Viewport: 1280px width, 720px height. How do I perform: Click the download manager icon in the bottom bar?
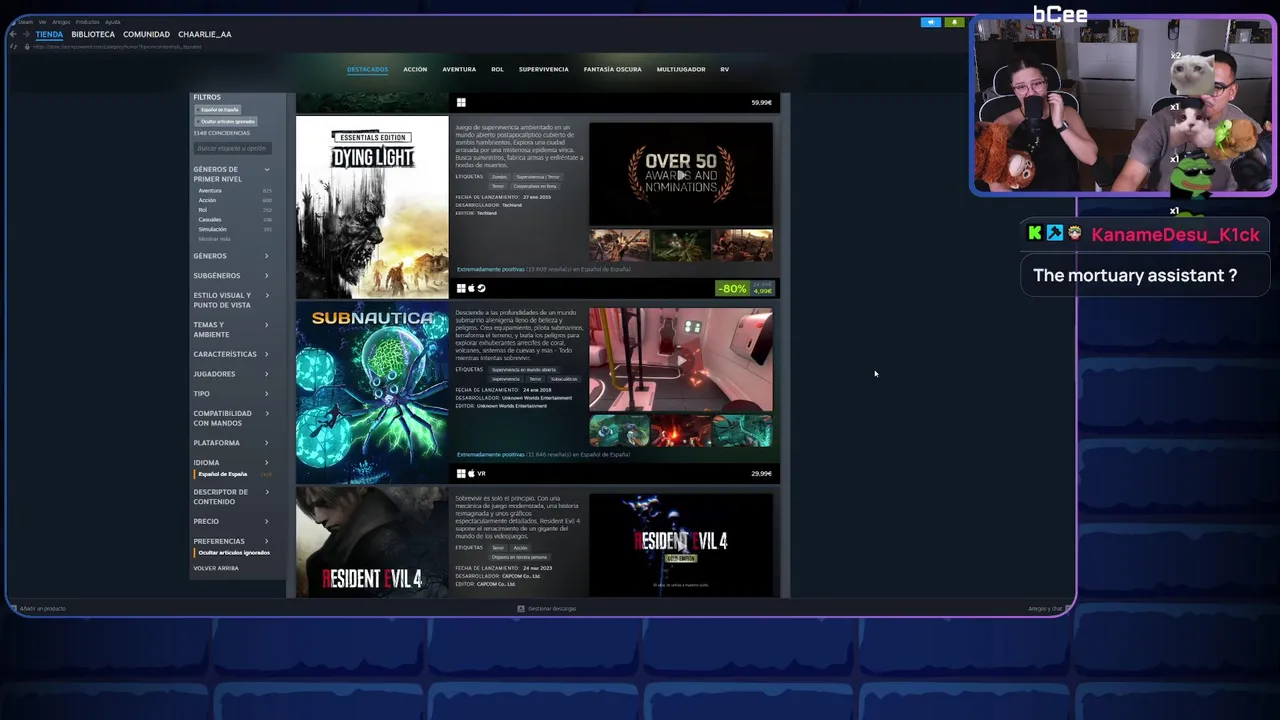(521, 608)
